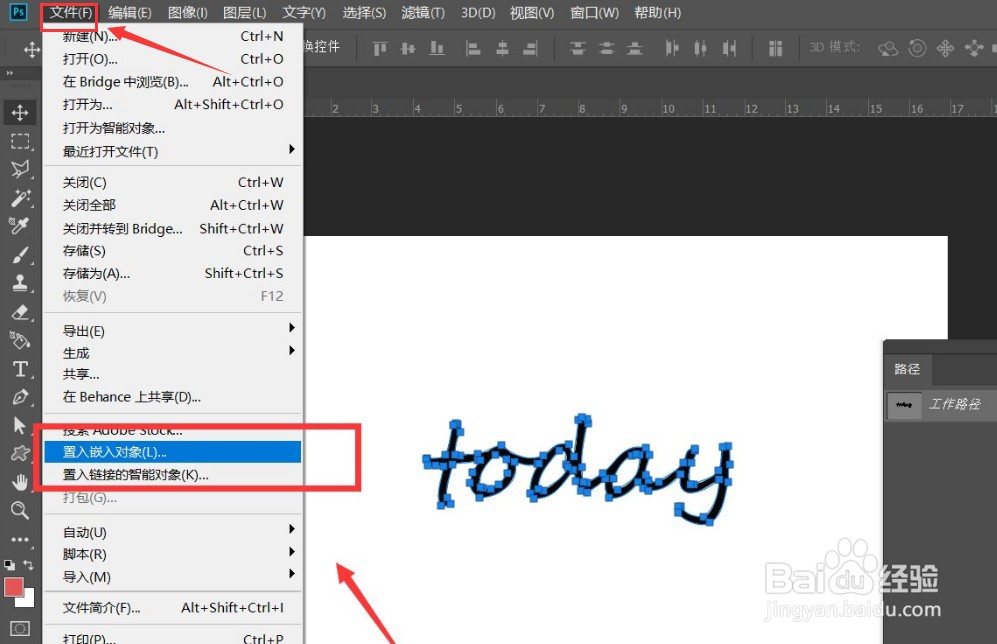Swap foreground and background colors
The width and height of the screenshot is (997, 644).
point(29,565)
